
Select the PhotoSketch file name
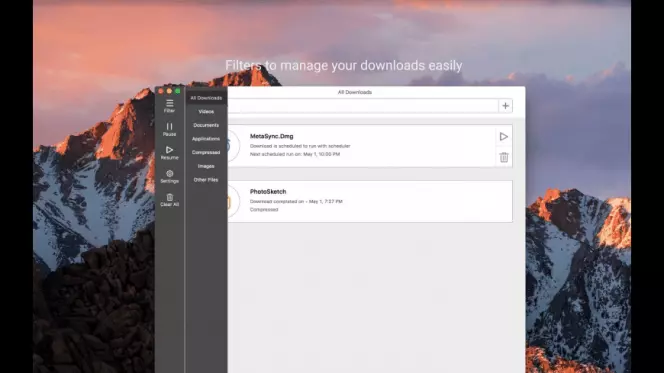pyautogui.click(x=268, y=192)
